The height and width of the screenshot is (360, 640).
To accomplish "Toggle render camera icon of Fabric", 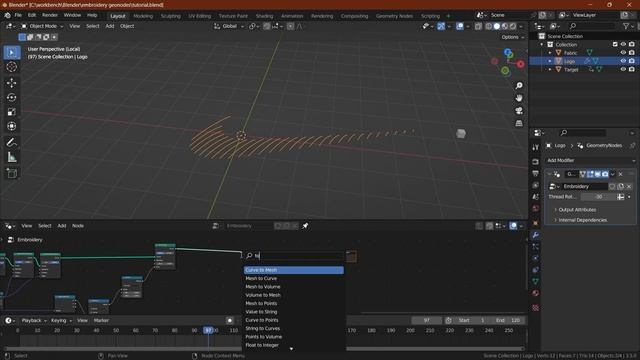I will [631, 53].
